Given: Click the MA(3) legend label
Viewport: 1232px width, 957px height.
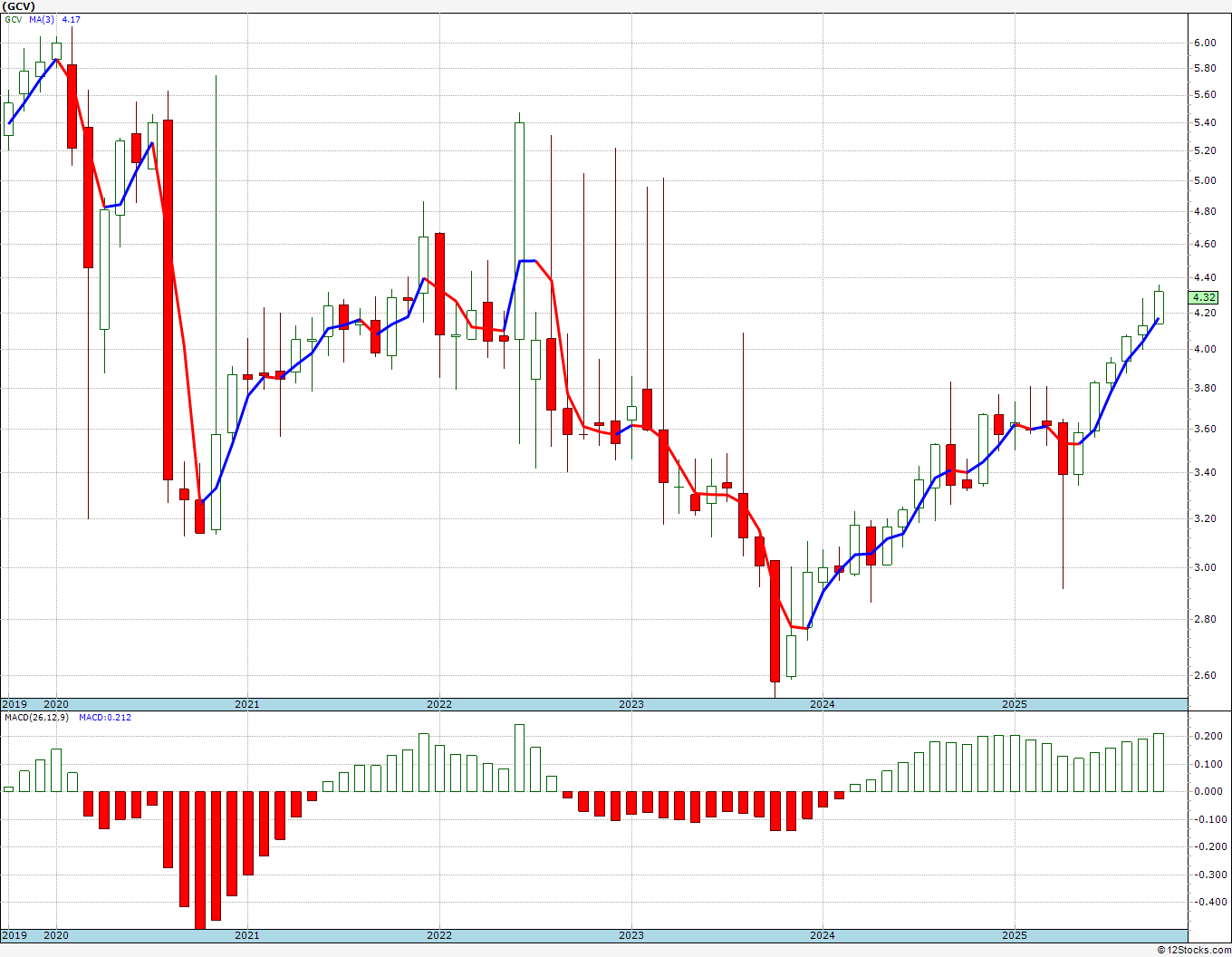Looking at the screenshot, I should coord(41,19).
